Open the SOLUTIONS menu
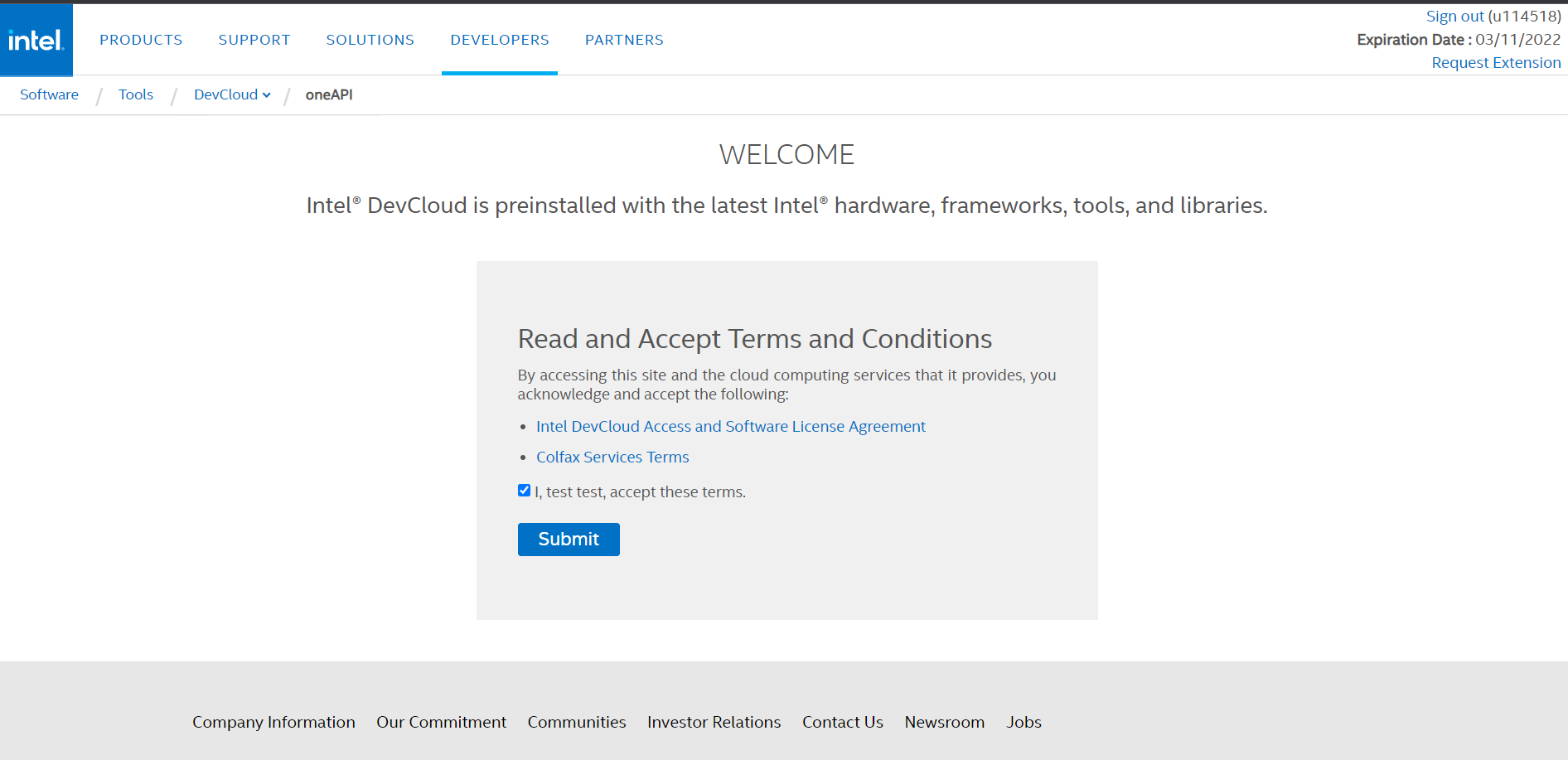1568x760 pixels. (x=370, y=40)
